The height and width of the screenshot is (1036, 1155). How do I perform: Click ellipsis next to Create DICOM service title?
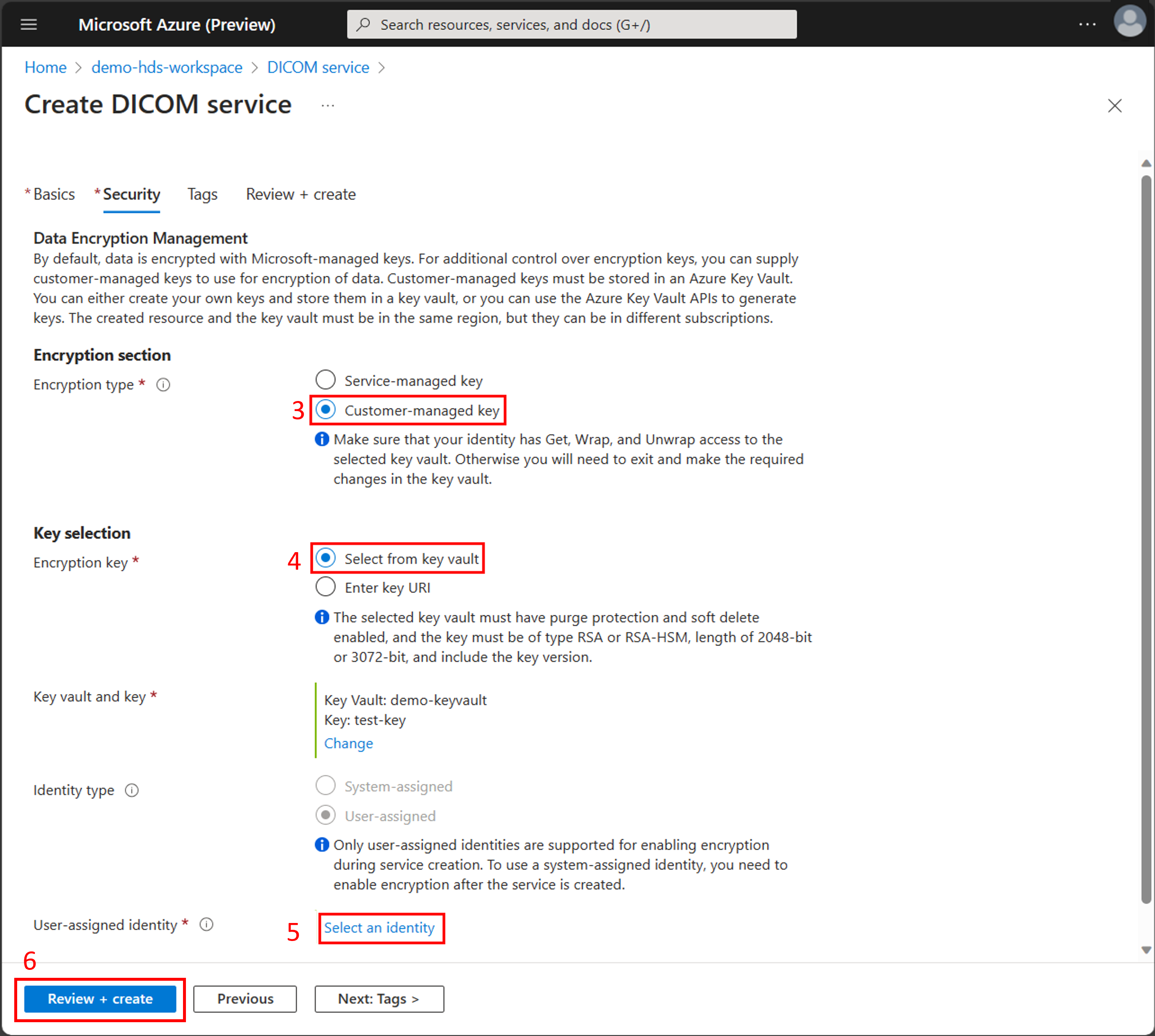coord(327,106)
